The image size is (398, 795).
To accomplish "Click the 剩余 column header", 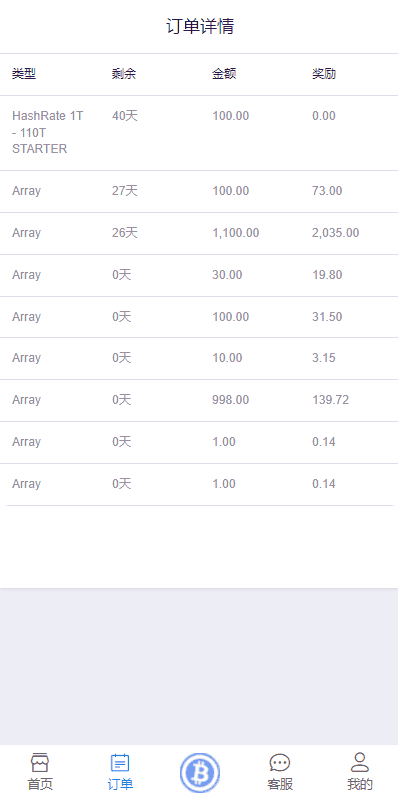I will (124, 74).
